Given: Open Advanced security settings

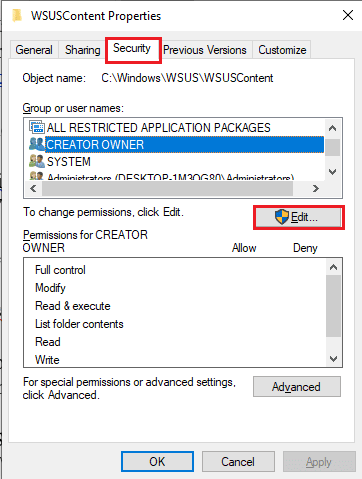Looking at the screenshot, I should click(297, 387).
